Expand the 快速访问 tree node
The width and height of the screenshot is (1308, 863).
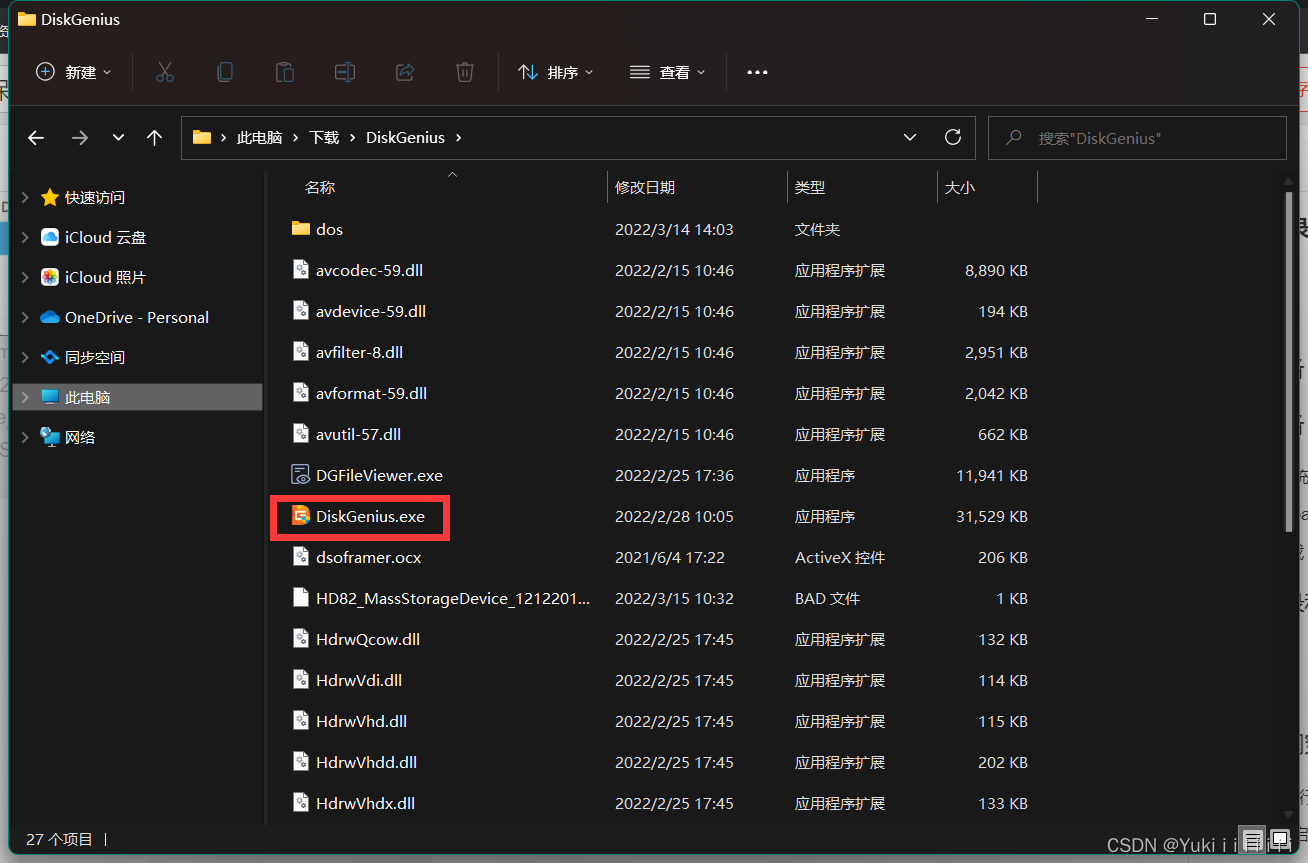point(25,197)
